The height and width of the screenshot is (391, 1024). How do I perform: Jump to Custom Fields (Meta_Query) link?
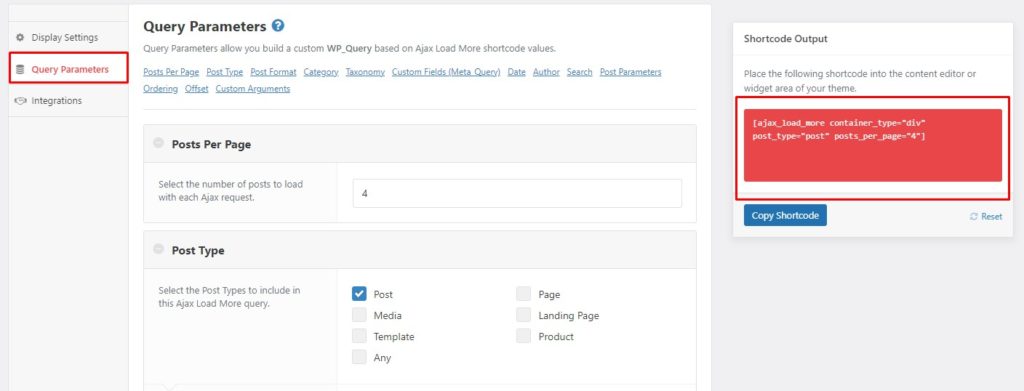click(446, 72)
